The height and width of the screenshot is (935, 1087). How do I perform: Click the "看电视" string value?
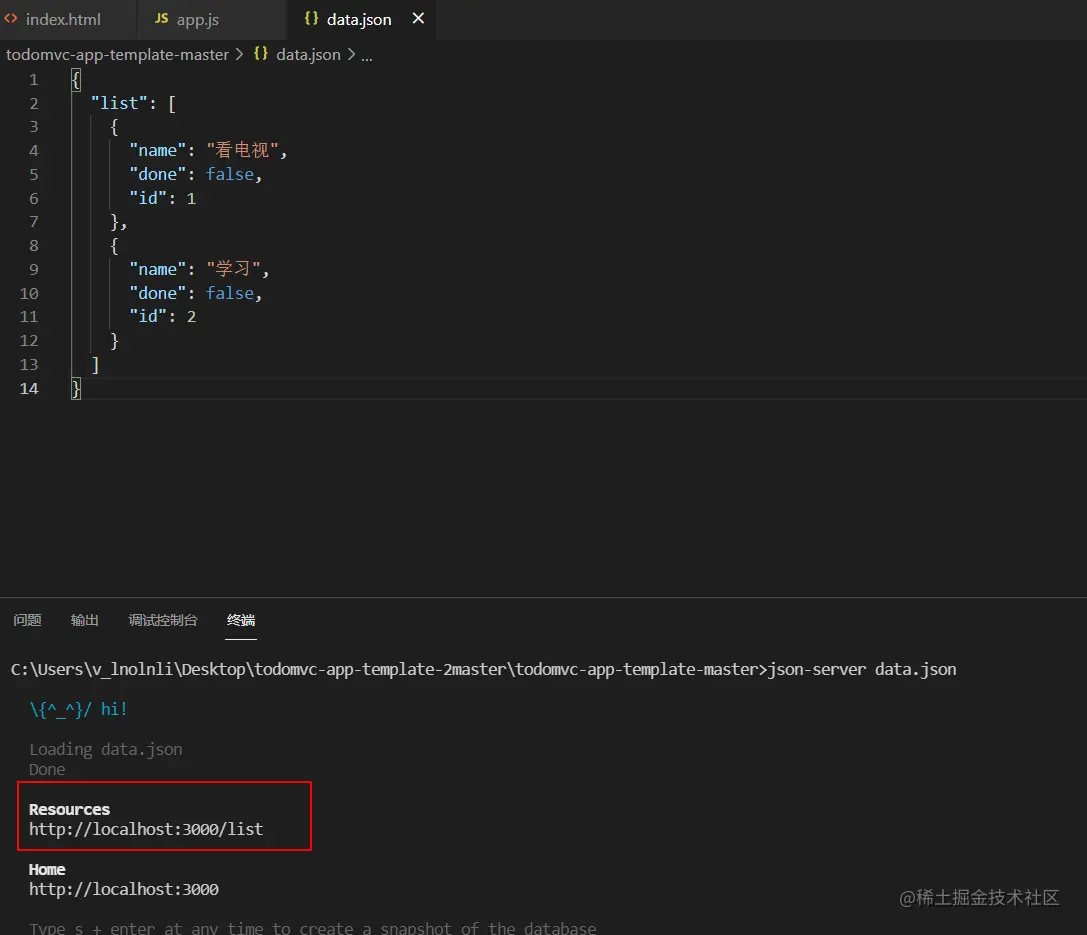click(243, 150)
